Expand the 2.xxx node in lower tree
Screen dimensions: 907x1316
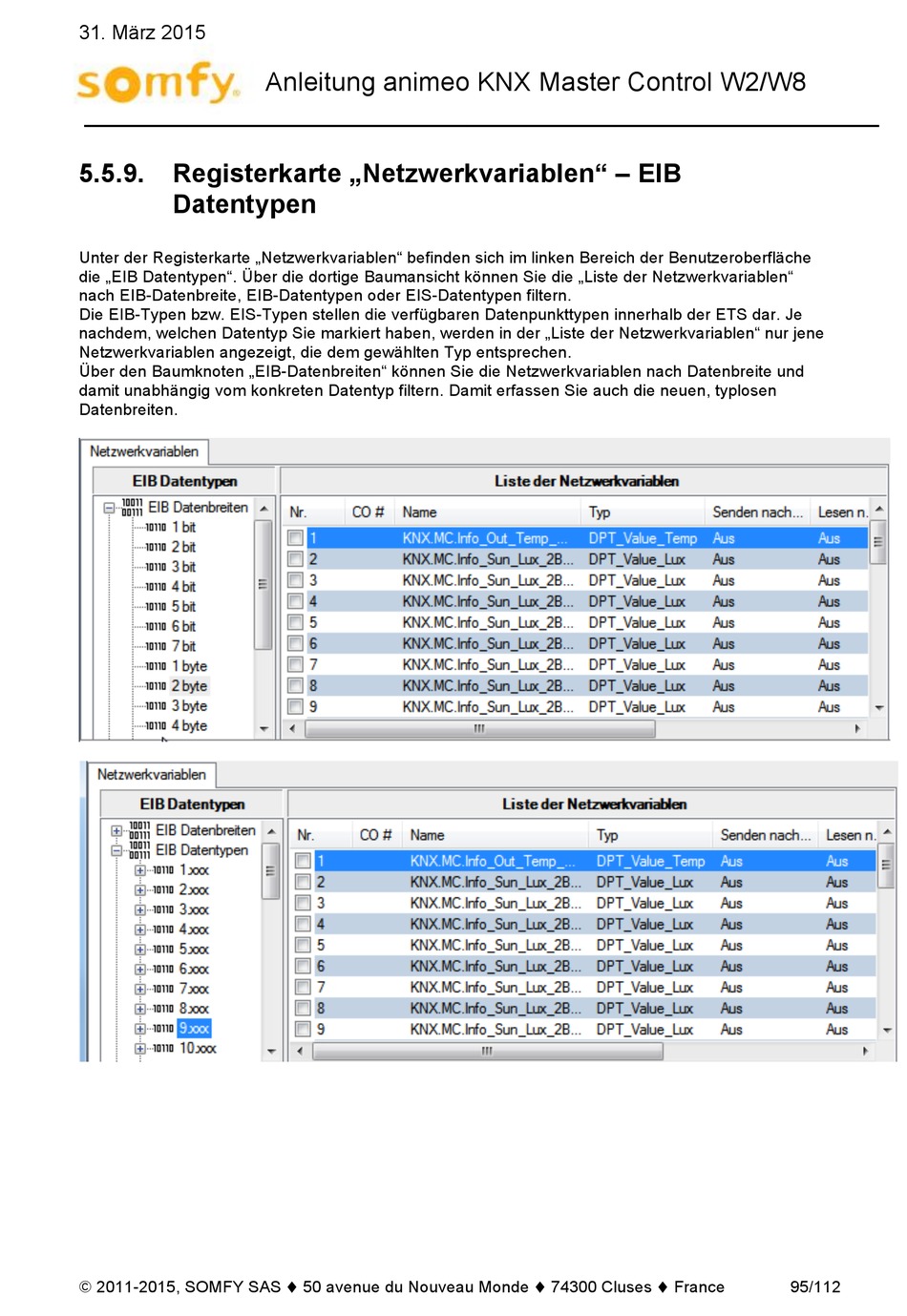139,890
